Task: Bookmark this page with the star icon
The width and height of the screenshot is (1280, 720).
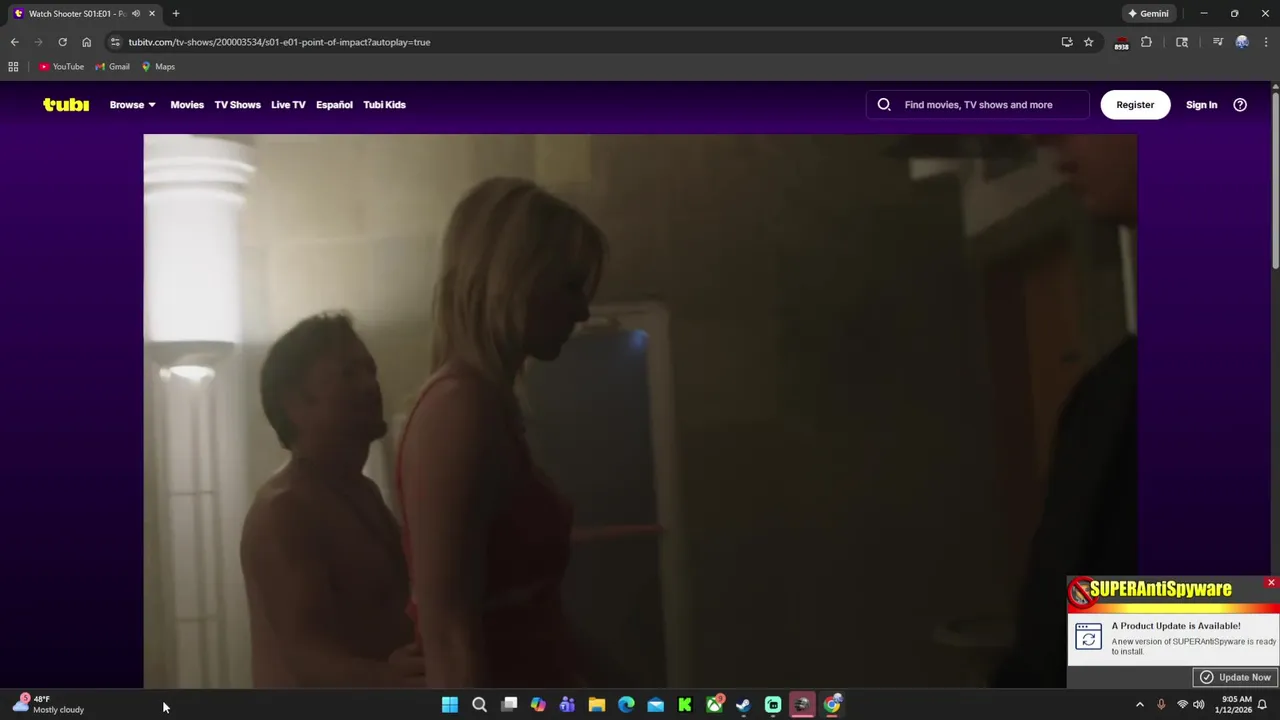Action: coord(1089,42)
